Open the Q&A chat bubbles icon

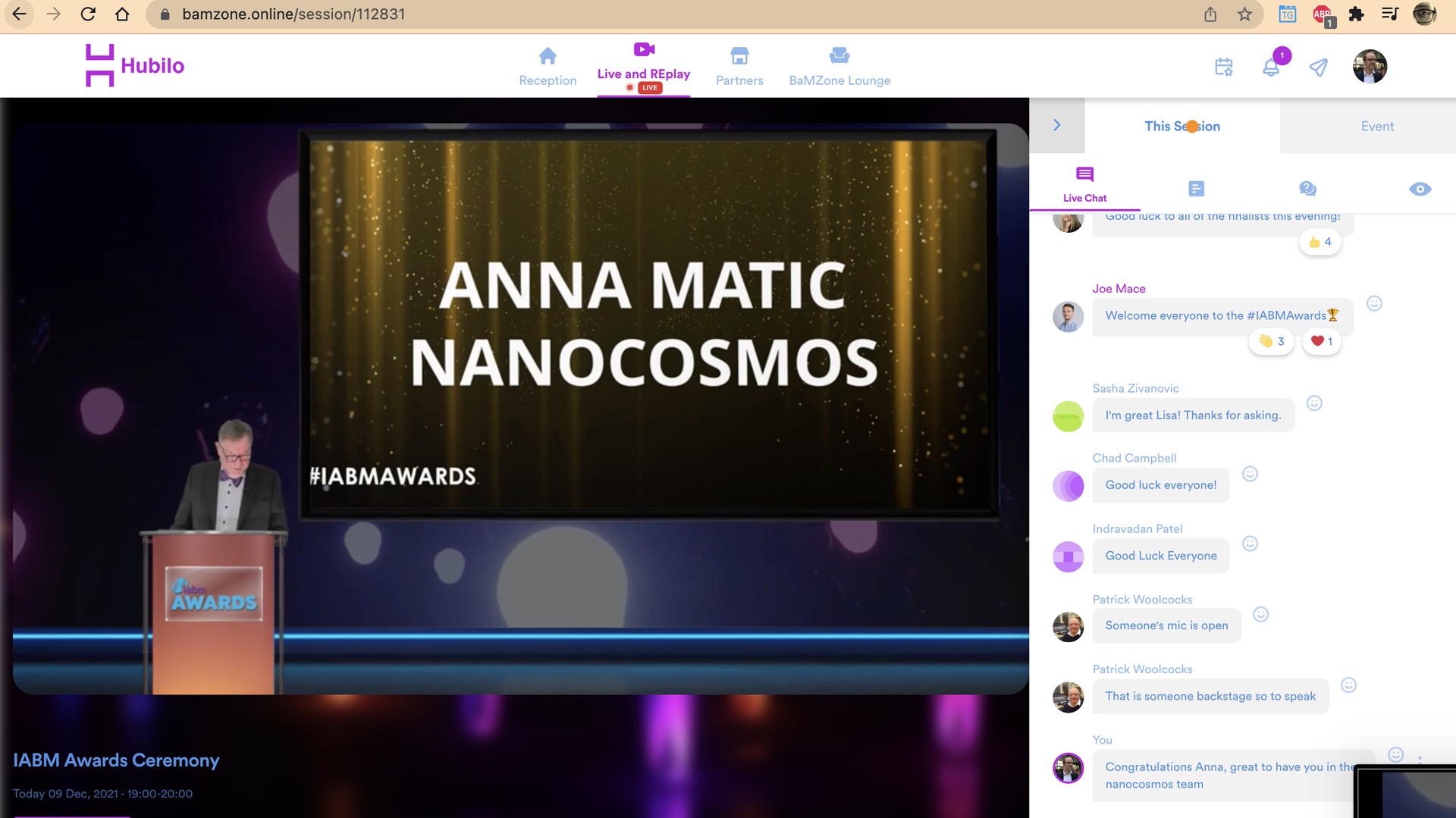tap(1307, 189)
